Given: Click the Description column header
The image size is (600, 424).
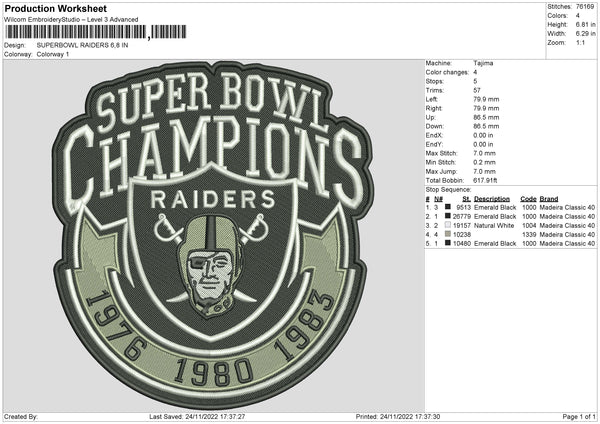Looking at the screenshot, I should click(x=492, y=199).
